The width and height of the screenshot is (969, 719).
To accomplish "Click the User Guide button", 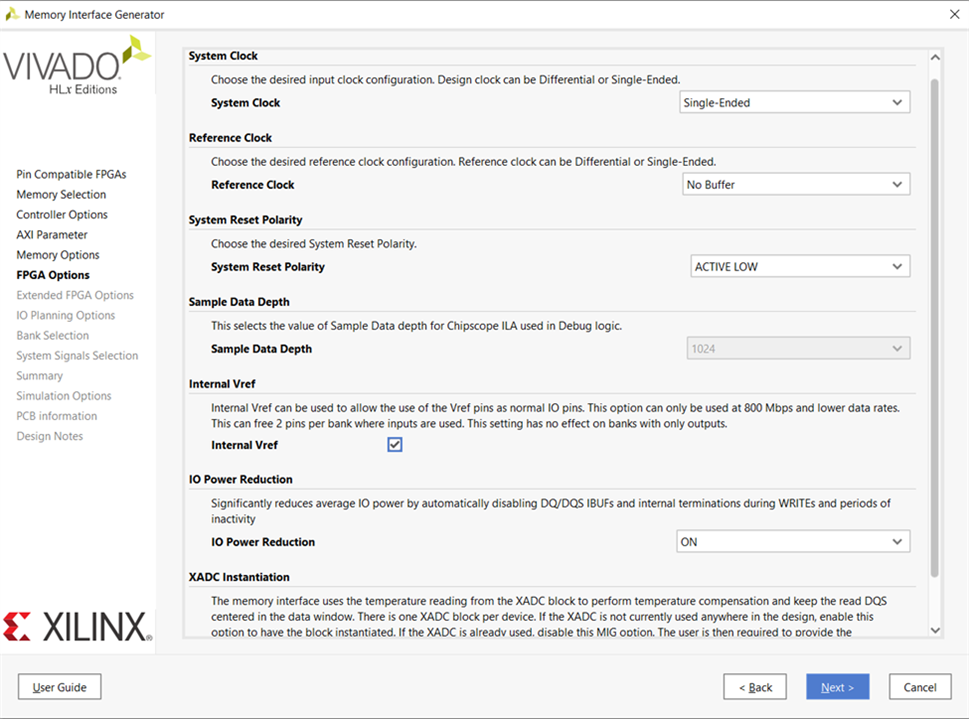I will tap(60, 687).
